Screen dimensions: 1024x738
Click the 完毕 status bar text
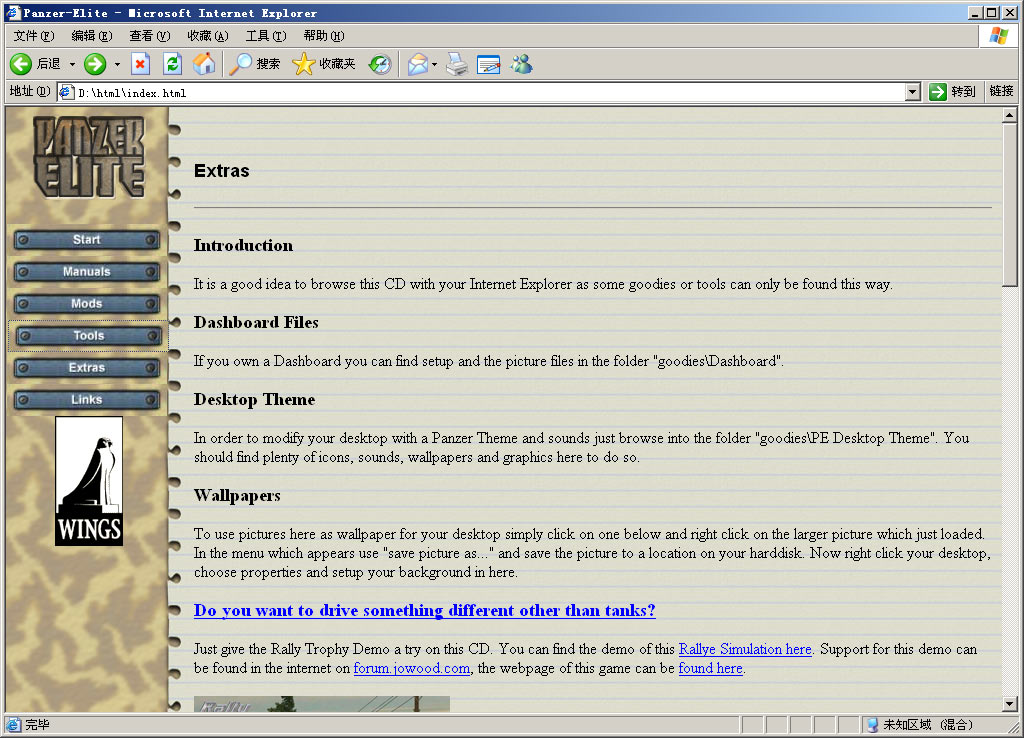tap(37, 724)
